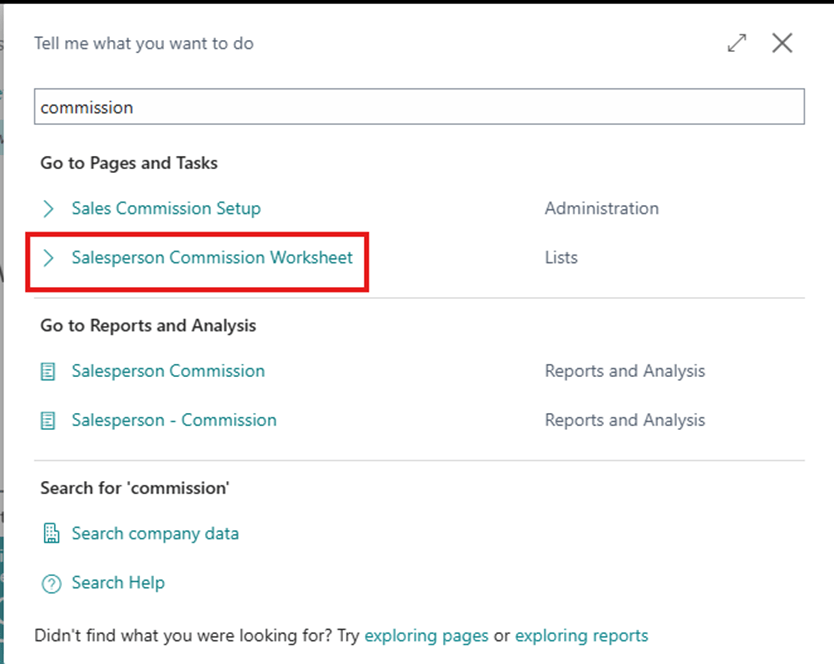Click the question mark help icon
Screen dimensions: 834x664
[50, 583]
